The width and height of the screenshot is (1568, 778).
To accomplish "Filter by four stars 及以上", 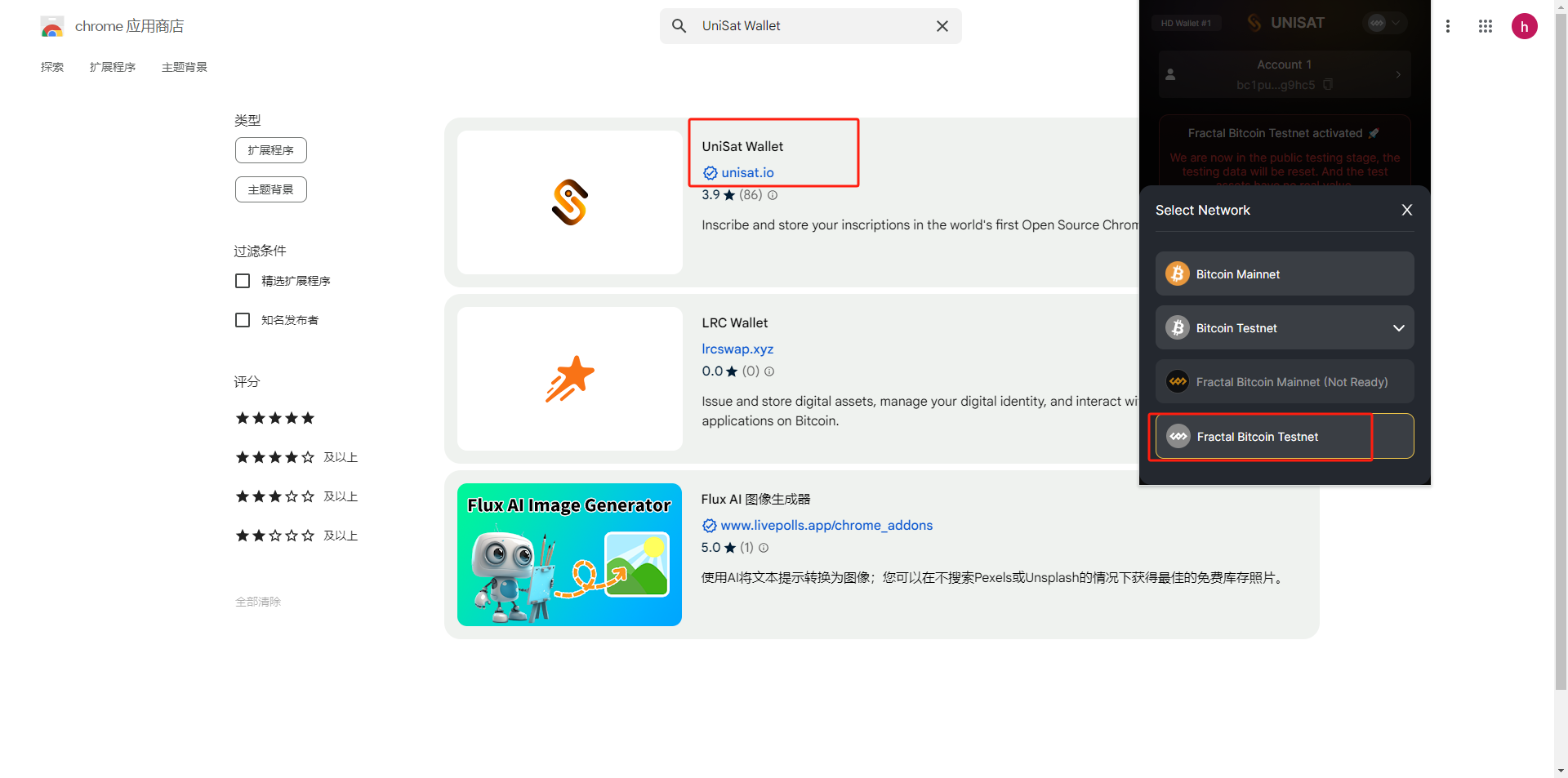I will [x=296, y=457].
